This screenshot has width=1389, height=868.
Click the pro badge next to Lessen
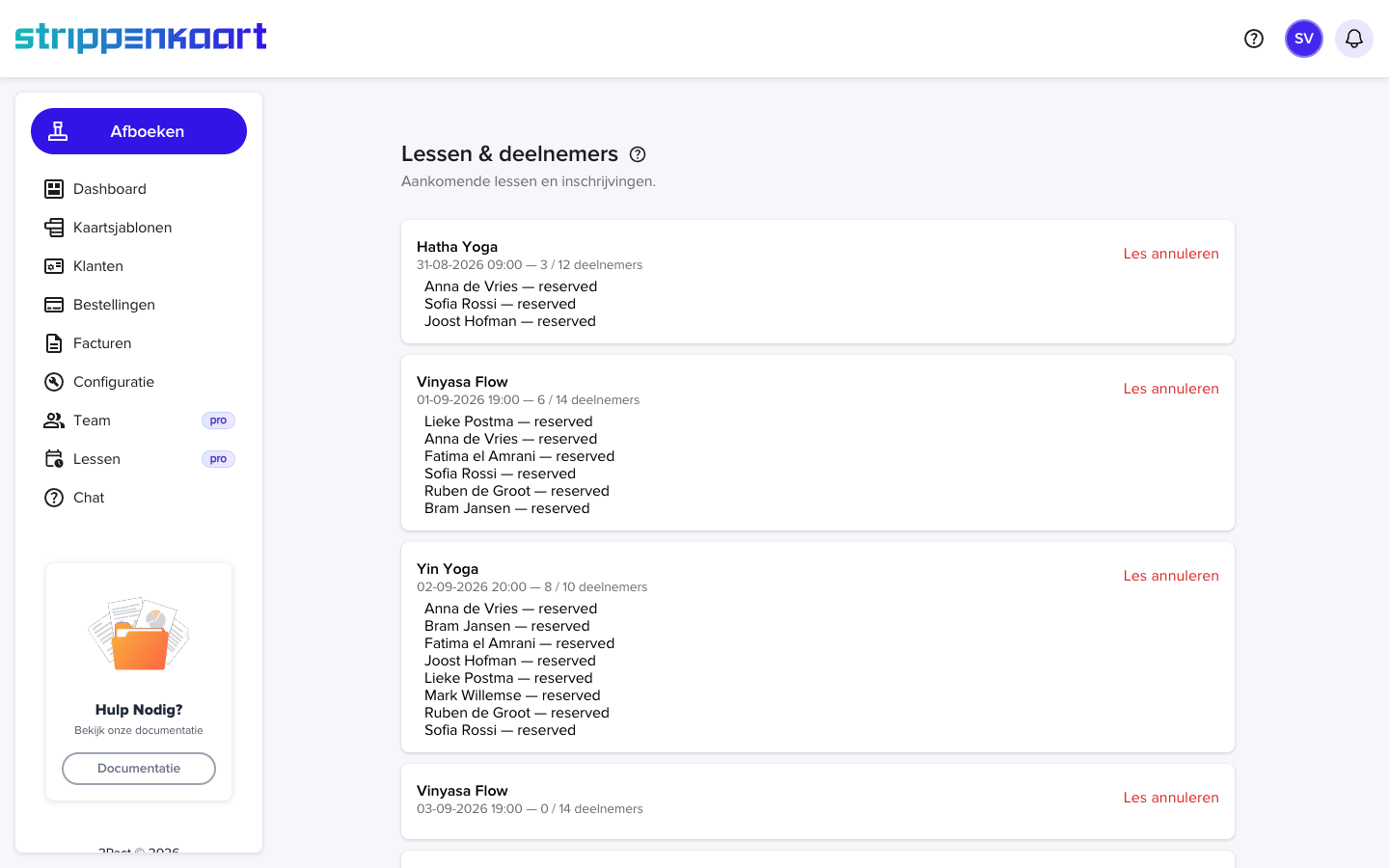218,459
